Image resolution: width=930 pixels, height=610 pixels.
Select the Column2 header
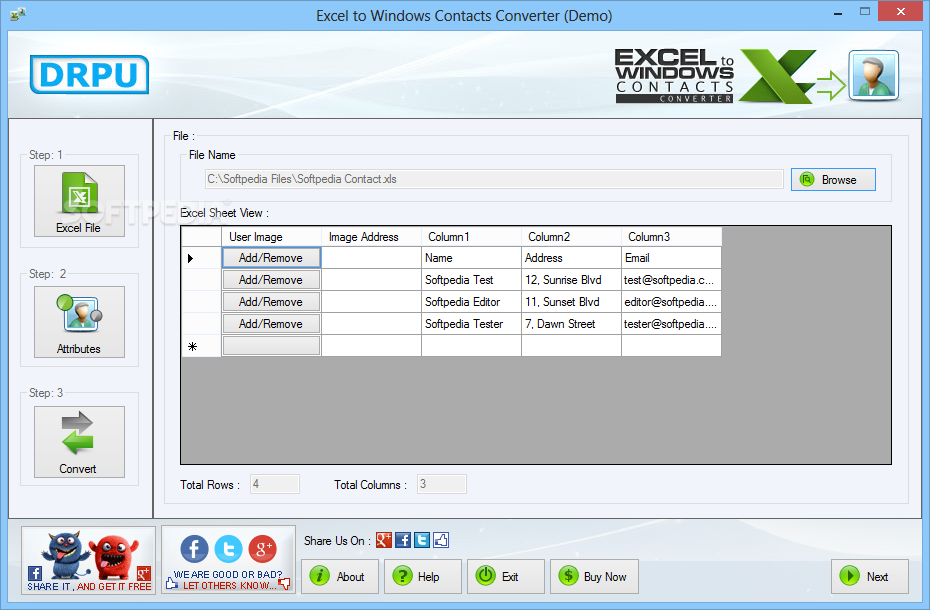[571, 237]
